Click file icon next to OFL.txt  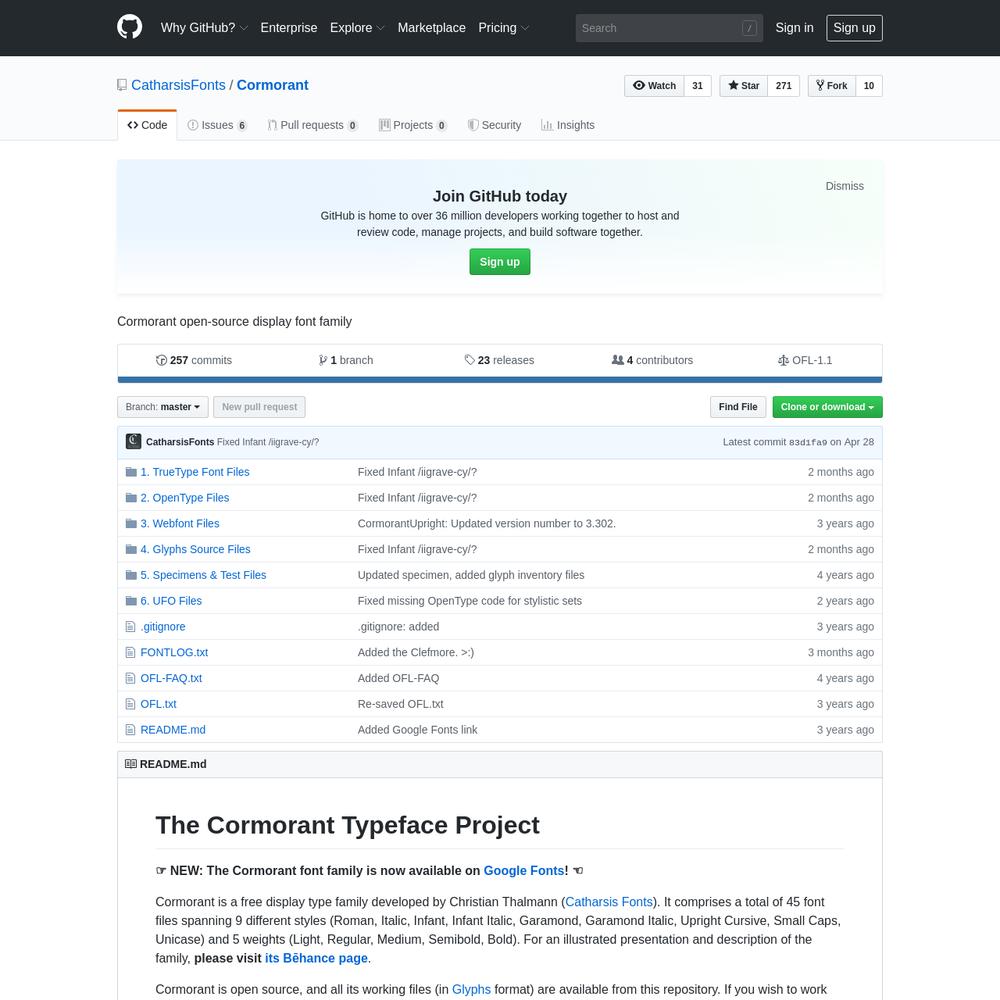pyautogui.click(x=131, y=704)
